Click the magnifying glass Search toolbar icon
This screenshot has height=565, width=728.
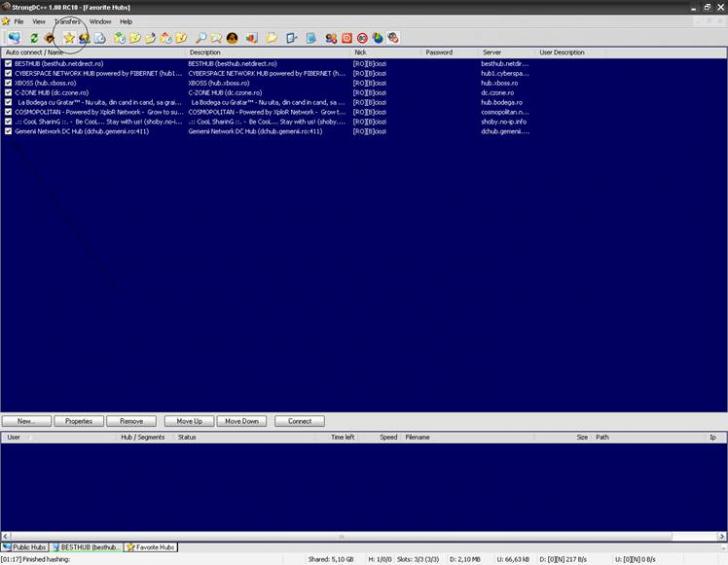pyautogui.click(x=200, y=38)
